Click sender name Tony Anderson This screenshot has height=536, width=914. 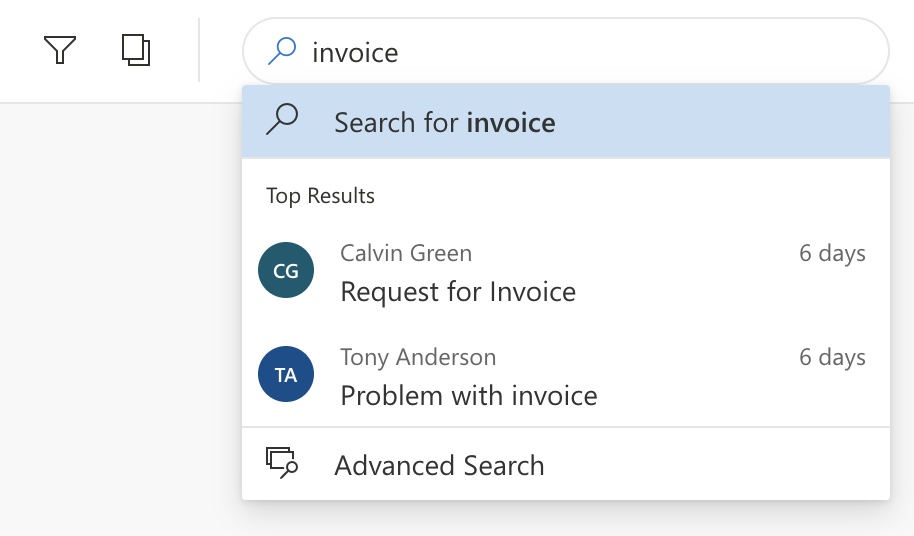pos(418,358)
